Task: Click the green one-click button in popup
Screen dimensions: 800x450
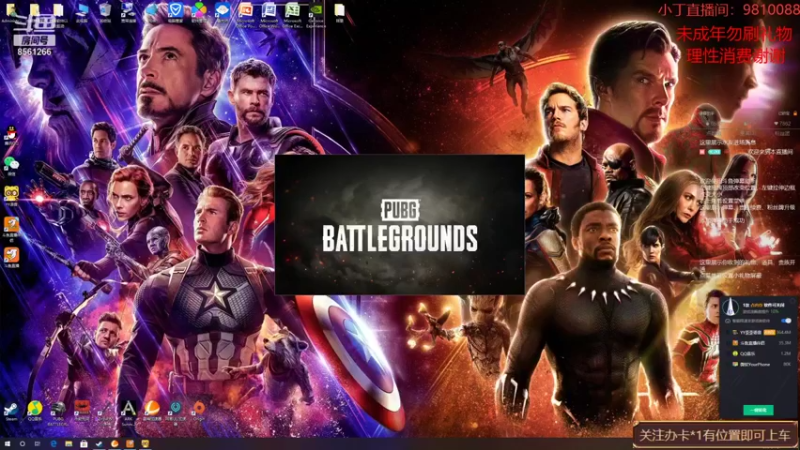Action: pos(758,410)
